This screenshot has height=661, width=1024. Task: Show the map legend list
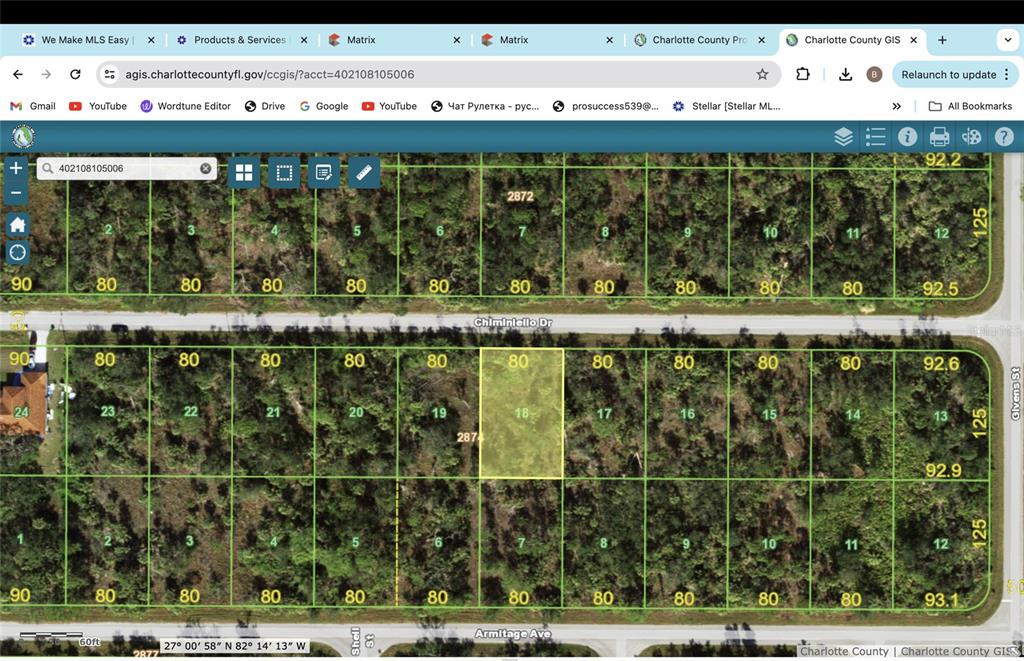click(875, 137)
